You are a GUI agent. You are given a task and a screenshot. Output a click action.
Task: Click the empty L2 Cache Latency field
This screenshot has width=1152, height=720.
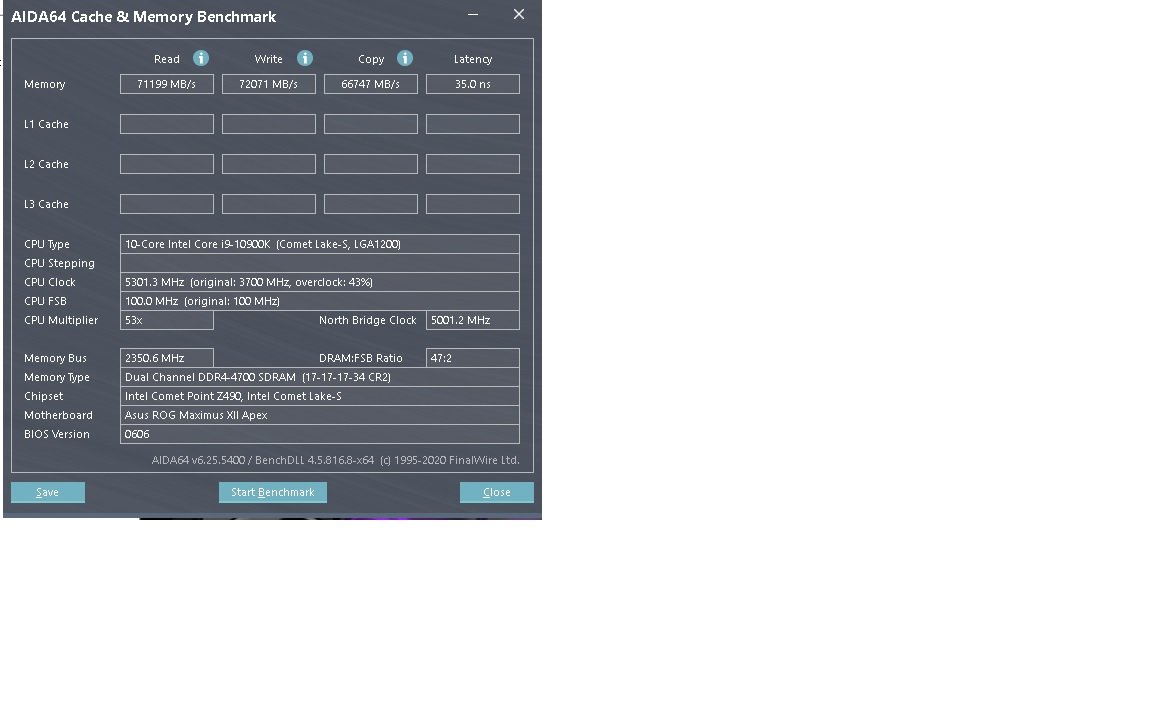click(473, 164)
